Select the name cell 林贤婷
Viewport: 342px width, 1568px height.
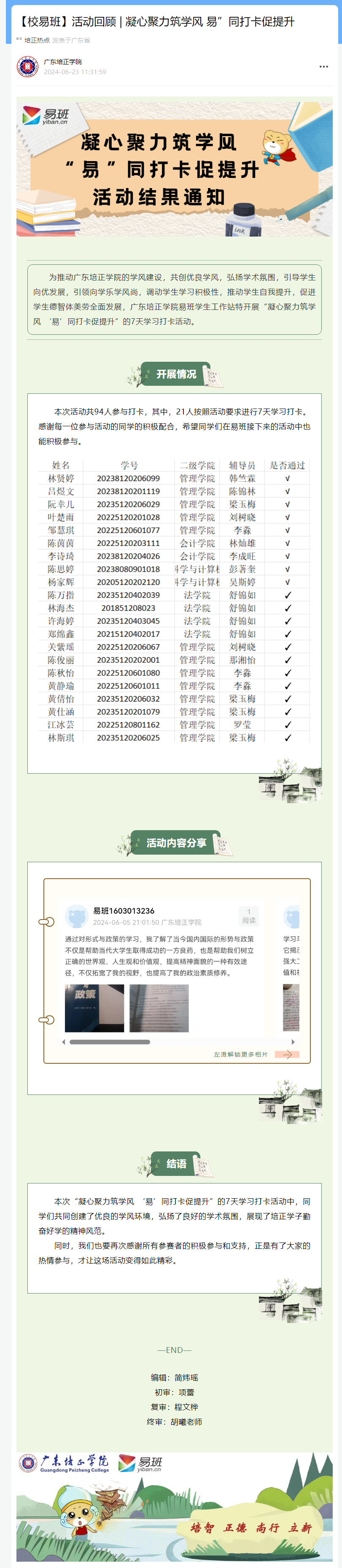point(61,479)
